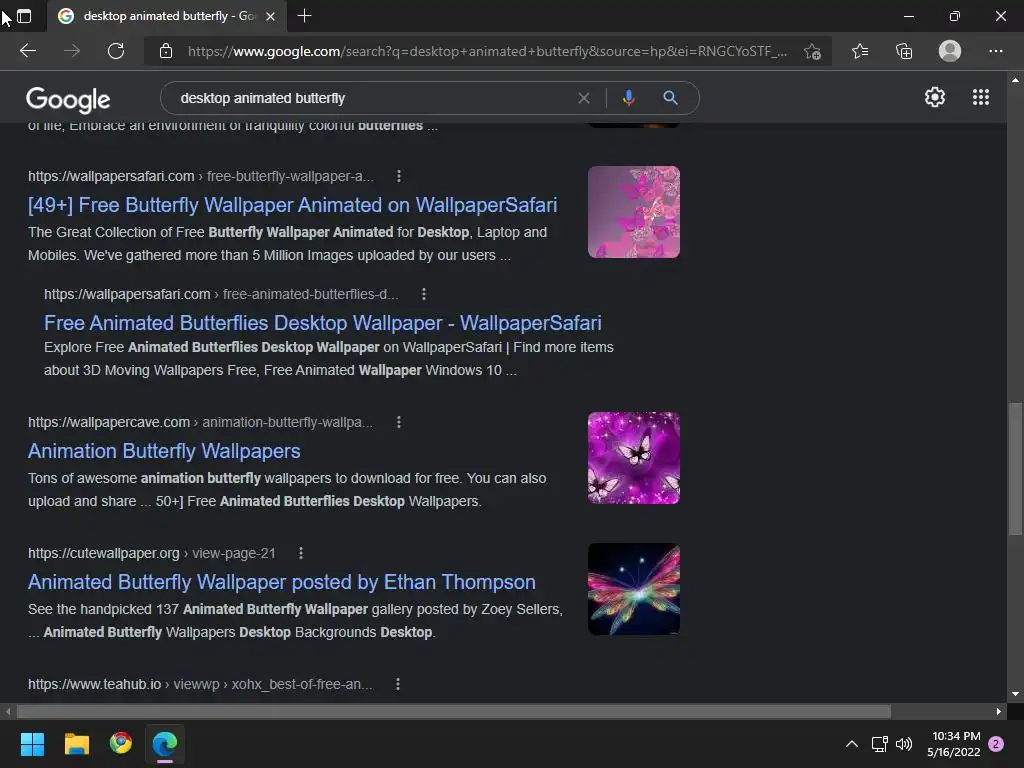
Task: Open the volume tray icon
Action: pyautogui.click(x=904, y=744)
